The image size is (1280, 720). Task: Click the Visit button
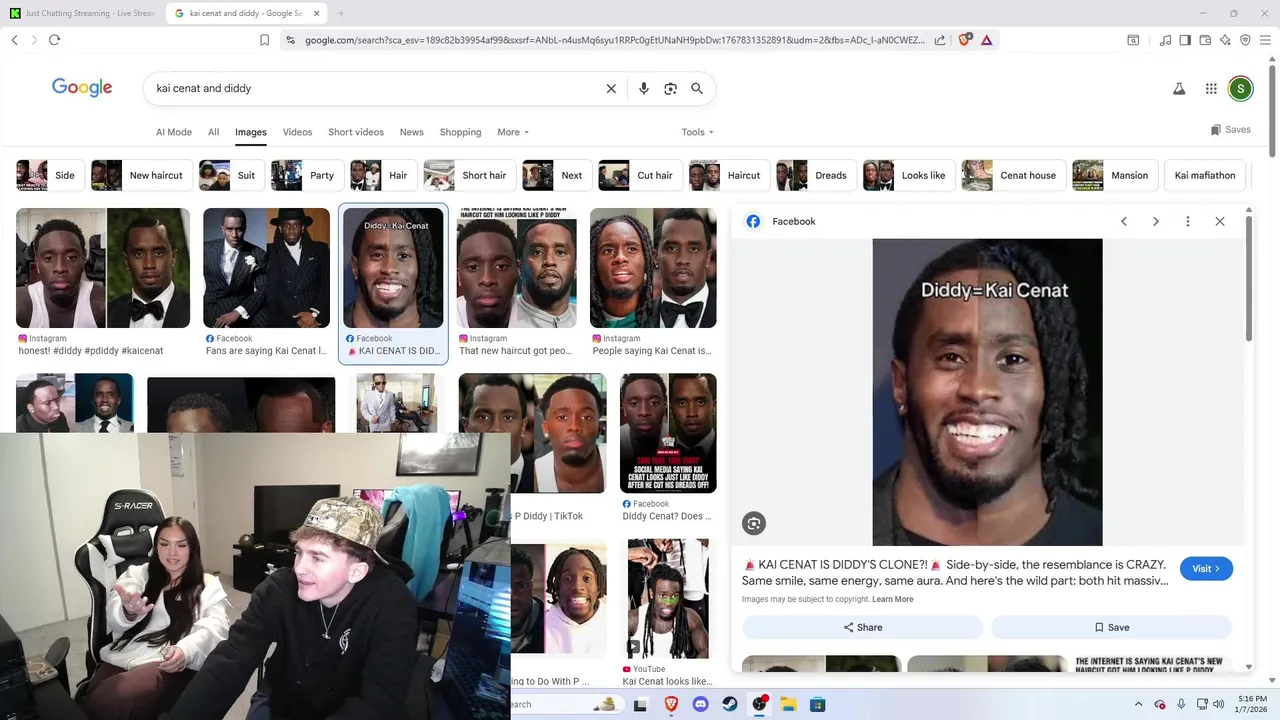1206,568
